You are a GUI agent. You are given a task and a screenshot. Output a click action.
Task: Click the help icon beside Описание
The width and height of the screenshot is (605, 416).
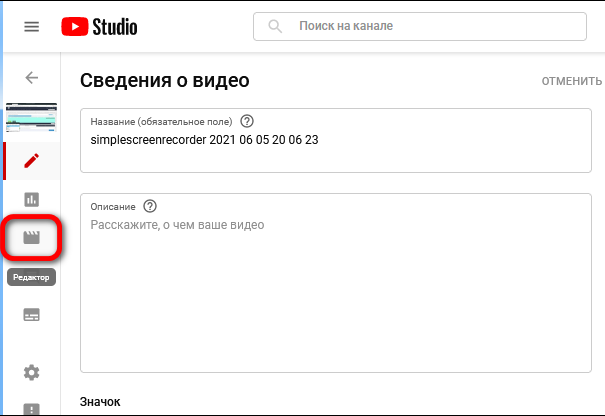click(150, 206)
